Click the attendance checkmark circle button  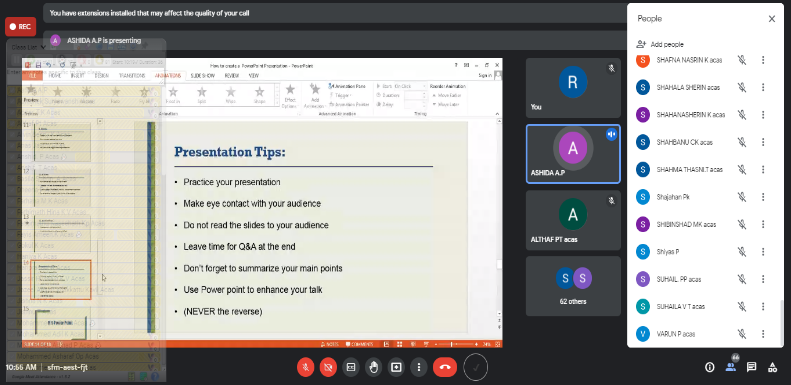click(x=476, y=367)
